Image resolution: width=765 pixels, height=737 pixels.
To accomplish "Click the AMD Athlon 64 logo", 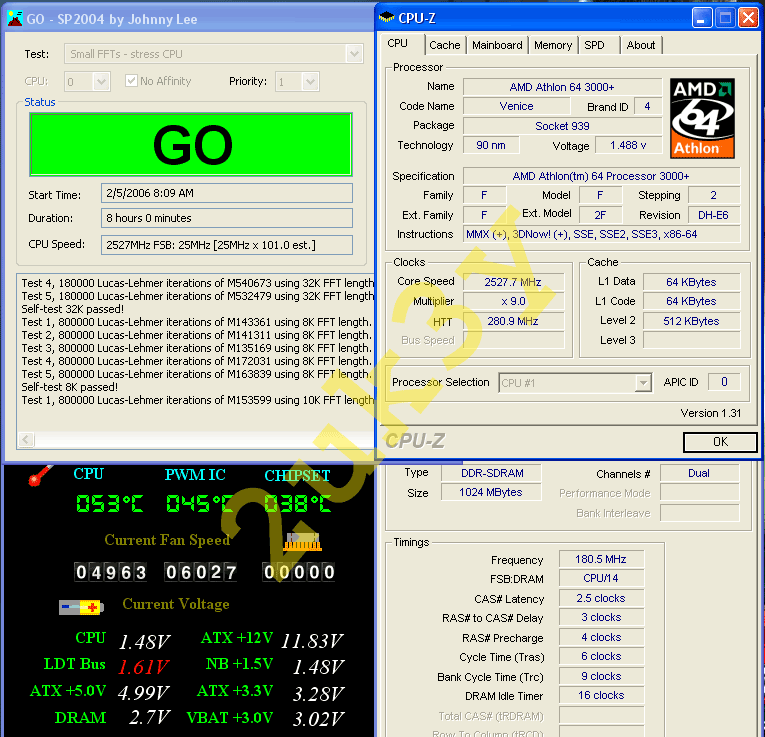I will click(x=702, y=117).
